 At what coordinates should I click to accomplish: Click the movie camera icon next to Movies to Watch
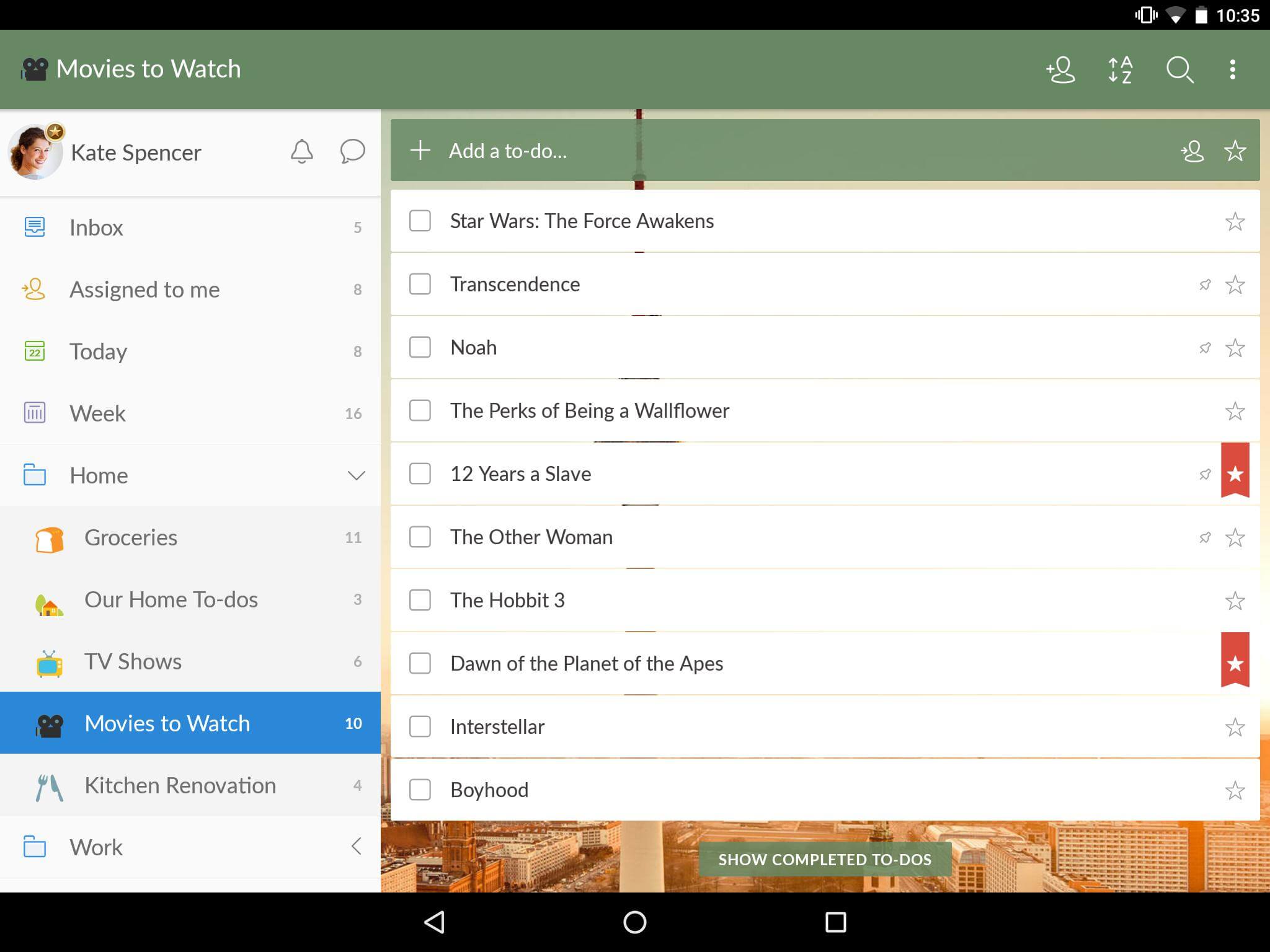point(50,723)
